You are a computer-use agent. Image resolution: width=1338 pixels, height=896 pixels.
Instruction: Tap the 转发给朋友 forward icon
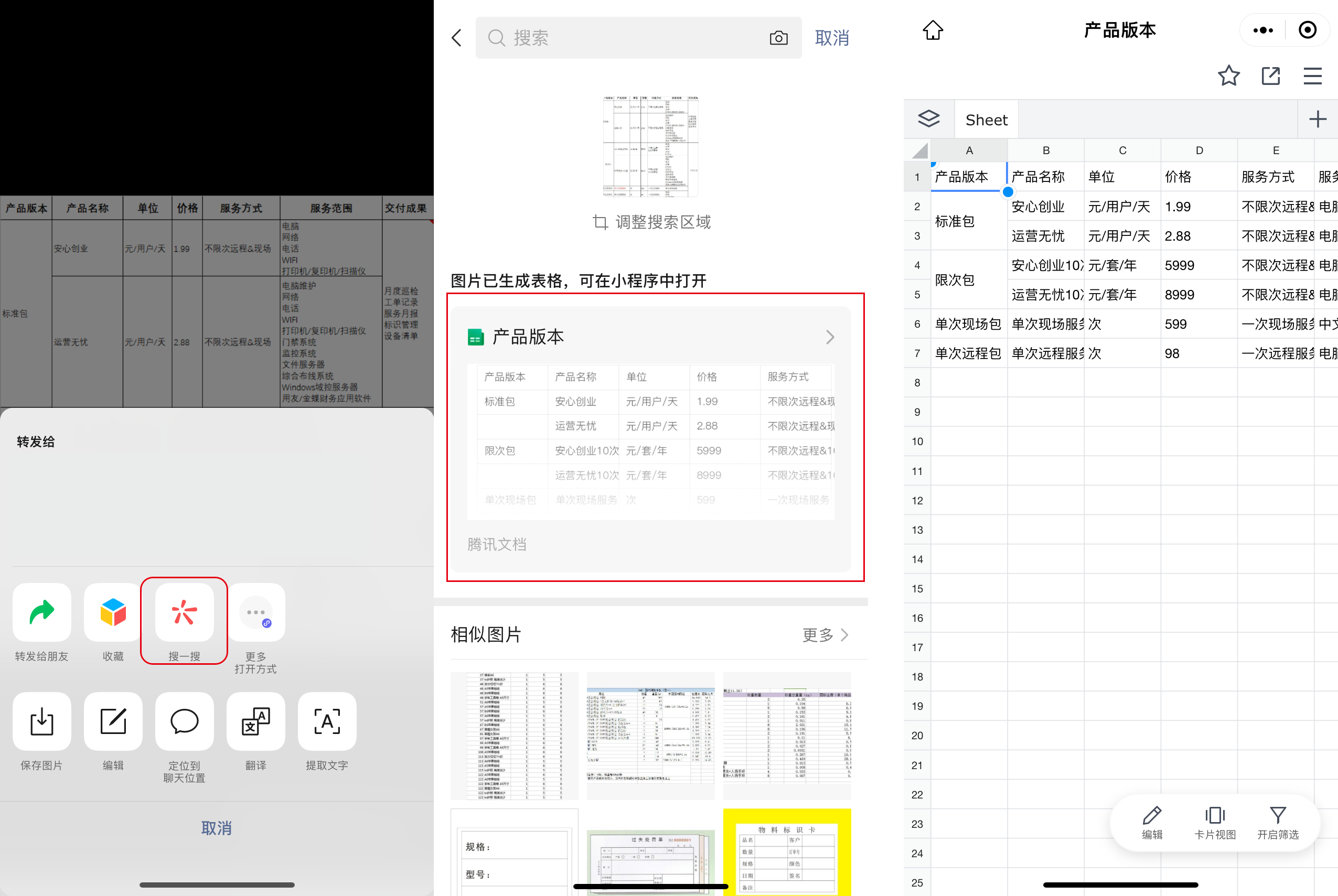click(x=42, y=612)
